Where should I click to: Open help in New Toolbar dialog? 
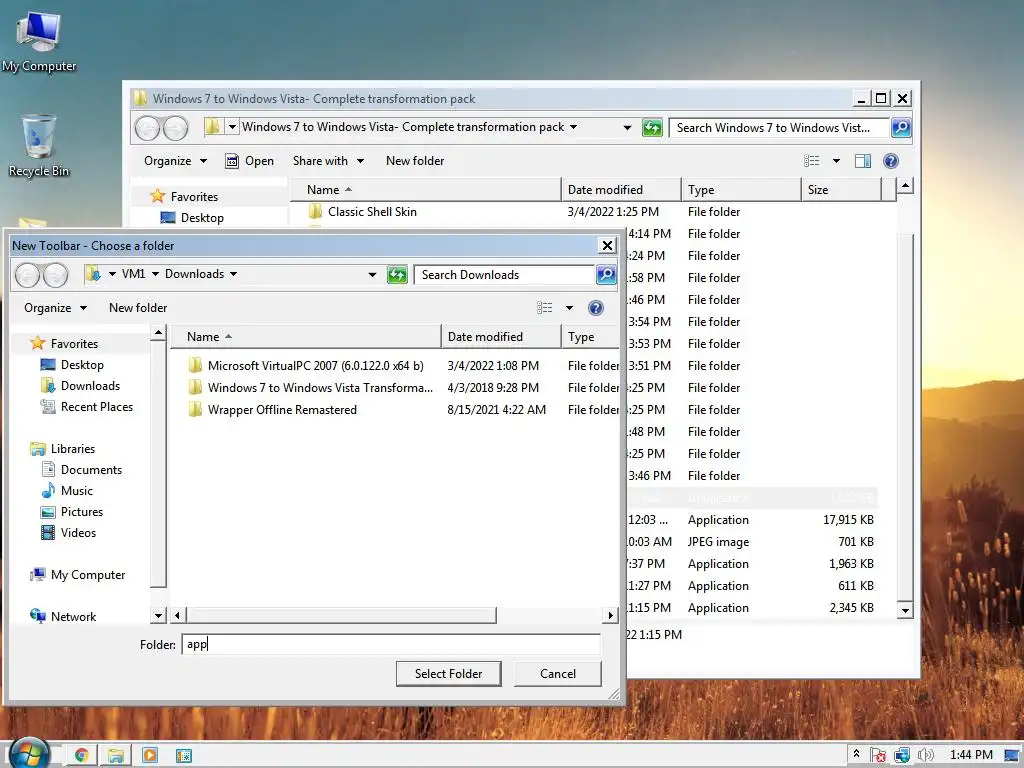(x=596, y=308)
